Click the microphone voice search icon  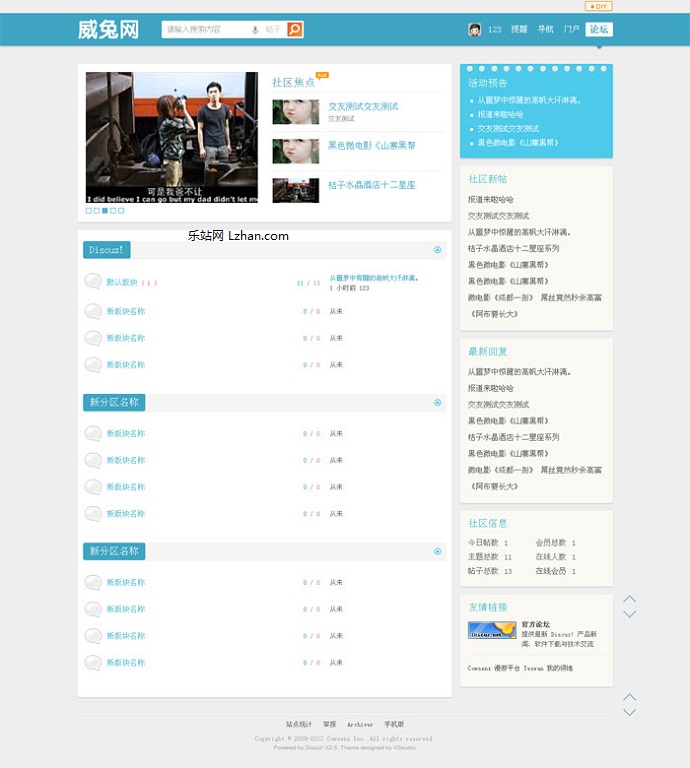coord(255,30)
